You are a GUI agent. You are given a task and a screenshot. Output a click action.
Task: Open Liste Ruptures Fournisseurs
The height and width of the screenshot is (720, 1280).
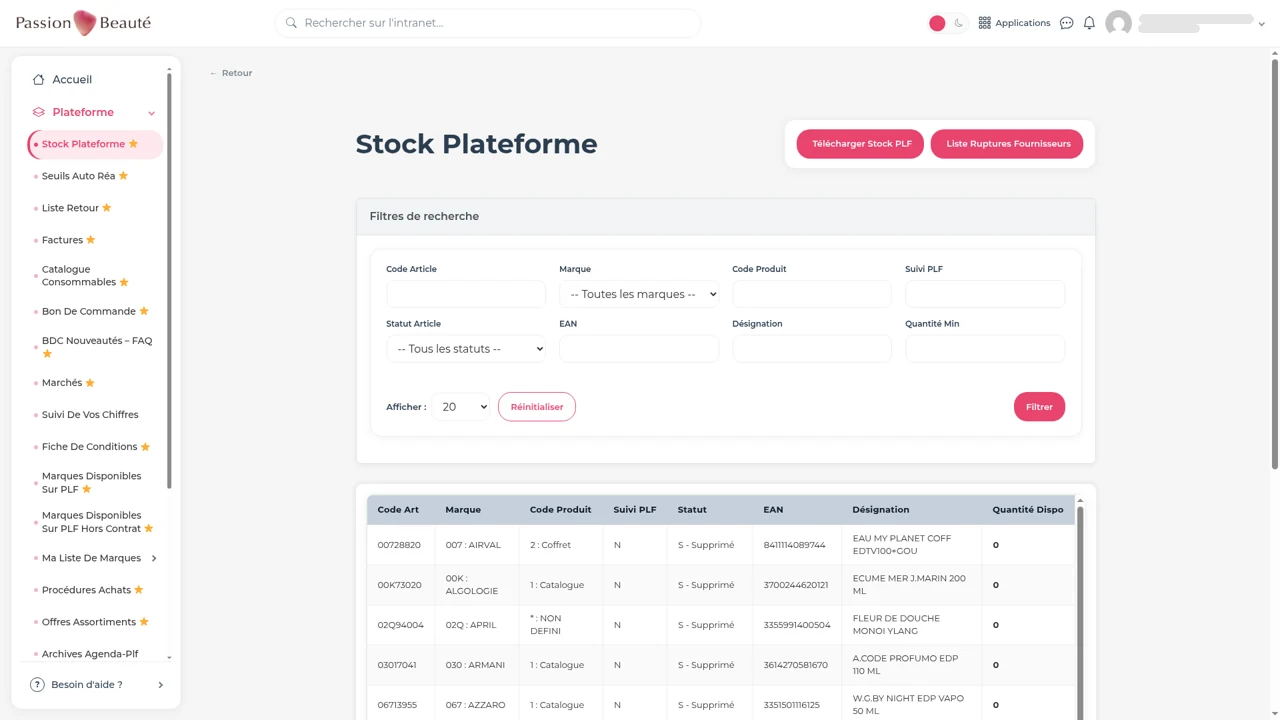(1007, 144)
